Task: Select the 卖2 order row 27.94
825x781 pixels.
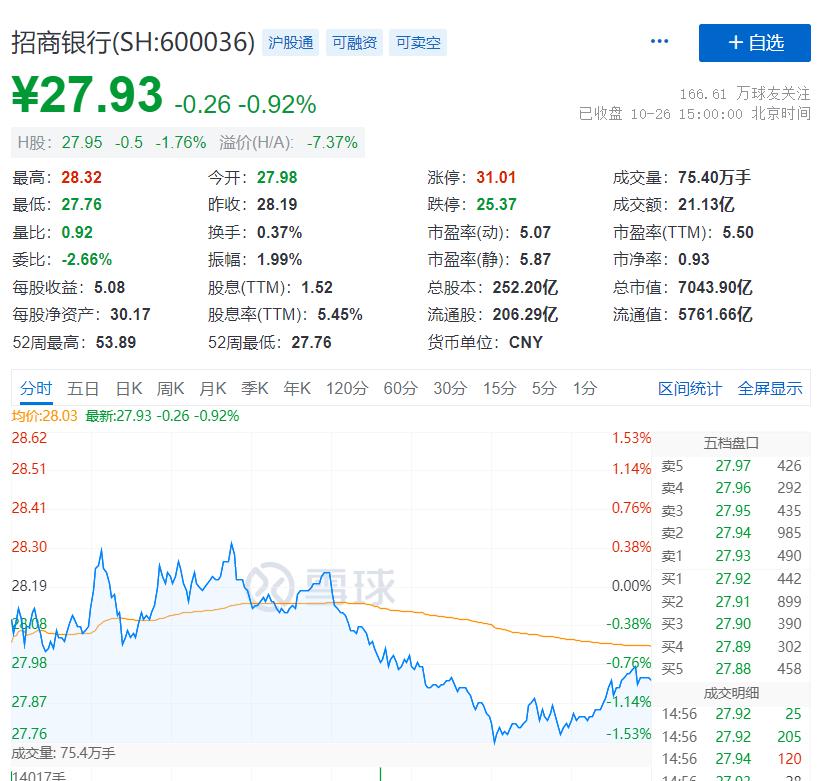Action: pos(731,533)
